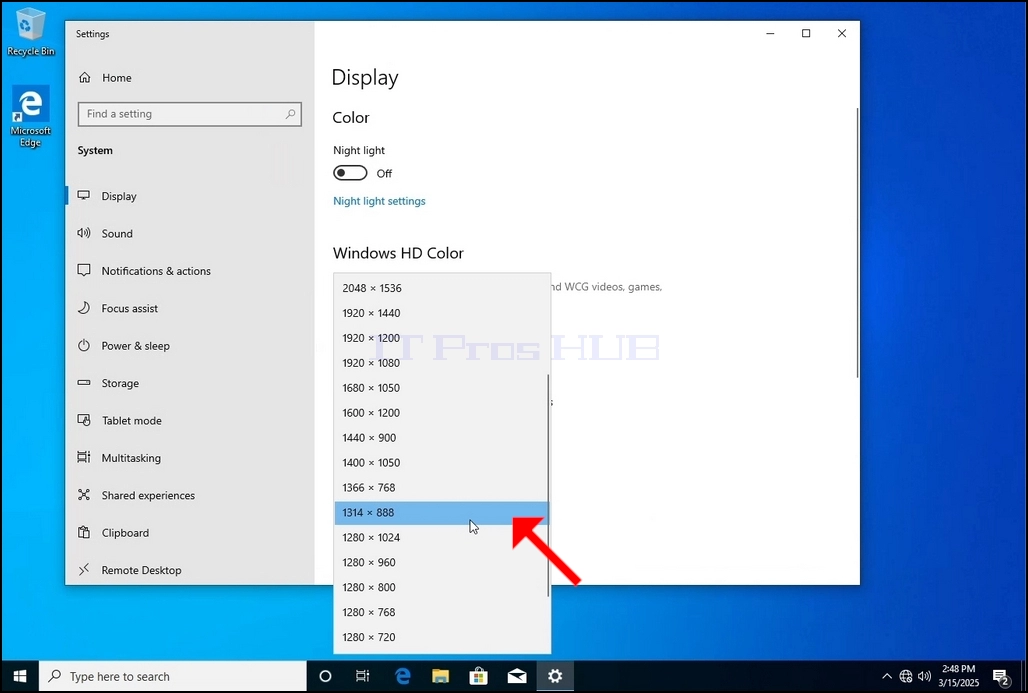The height and width of the screenshot is (693, 1028).
Task: Choose 1280 × 768 resolution
Action: [x=441, y=612]
